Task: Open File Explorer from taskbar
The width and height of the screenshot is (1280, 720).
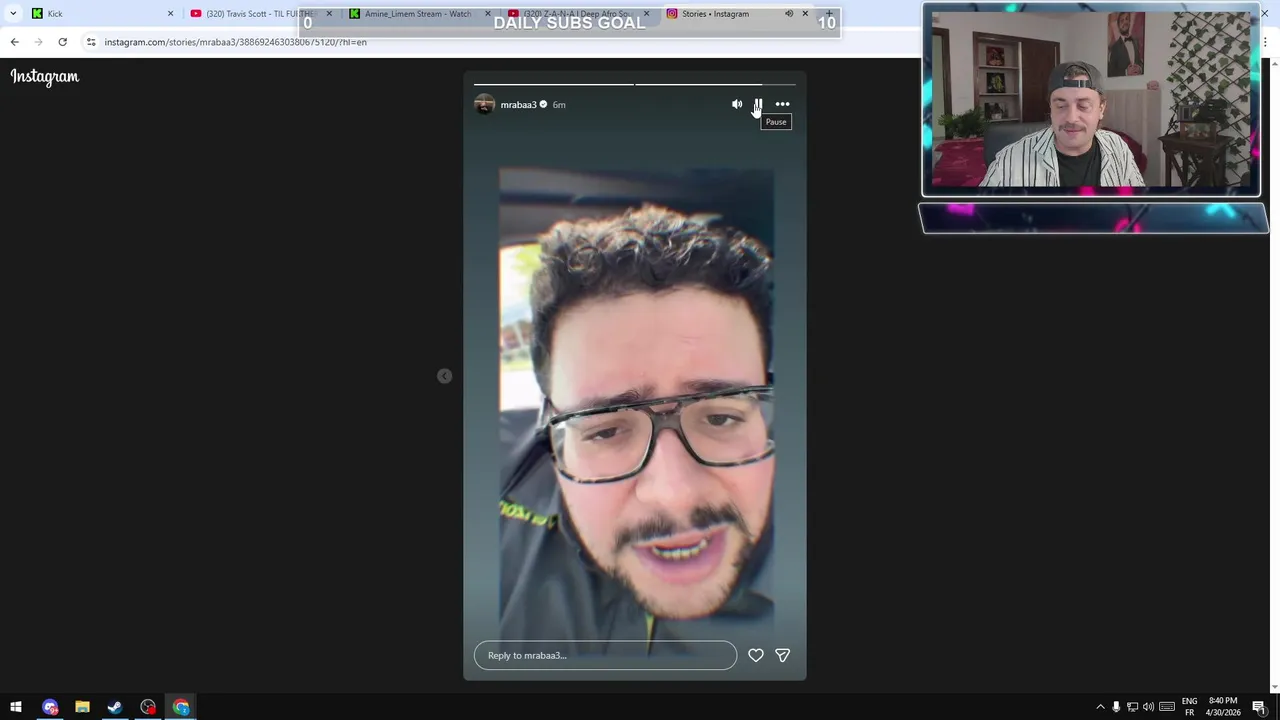Action: click(82, 707)
